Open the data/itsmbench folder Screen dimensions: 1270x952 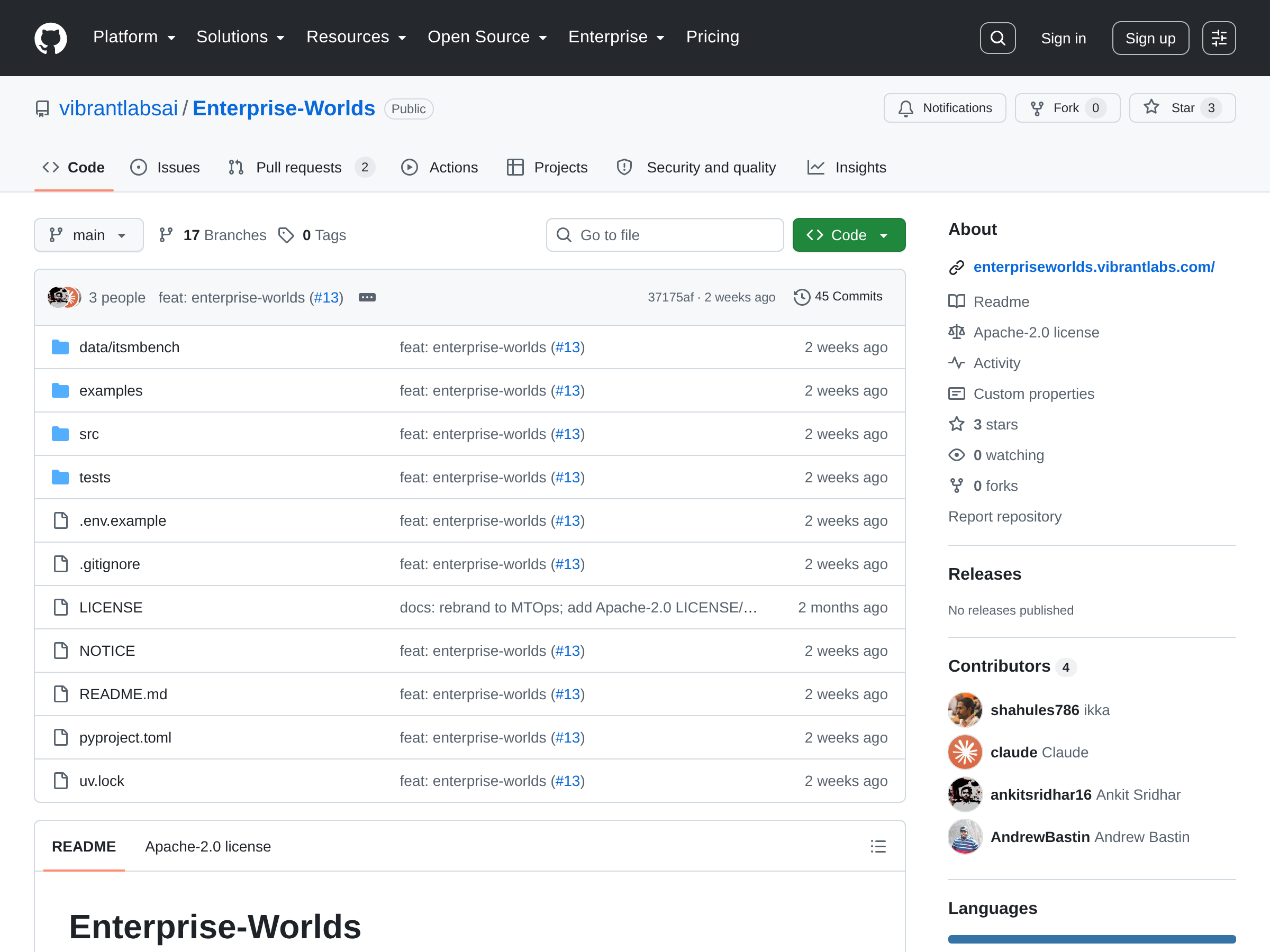(x=129, y=347)
